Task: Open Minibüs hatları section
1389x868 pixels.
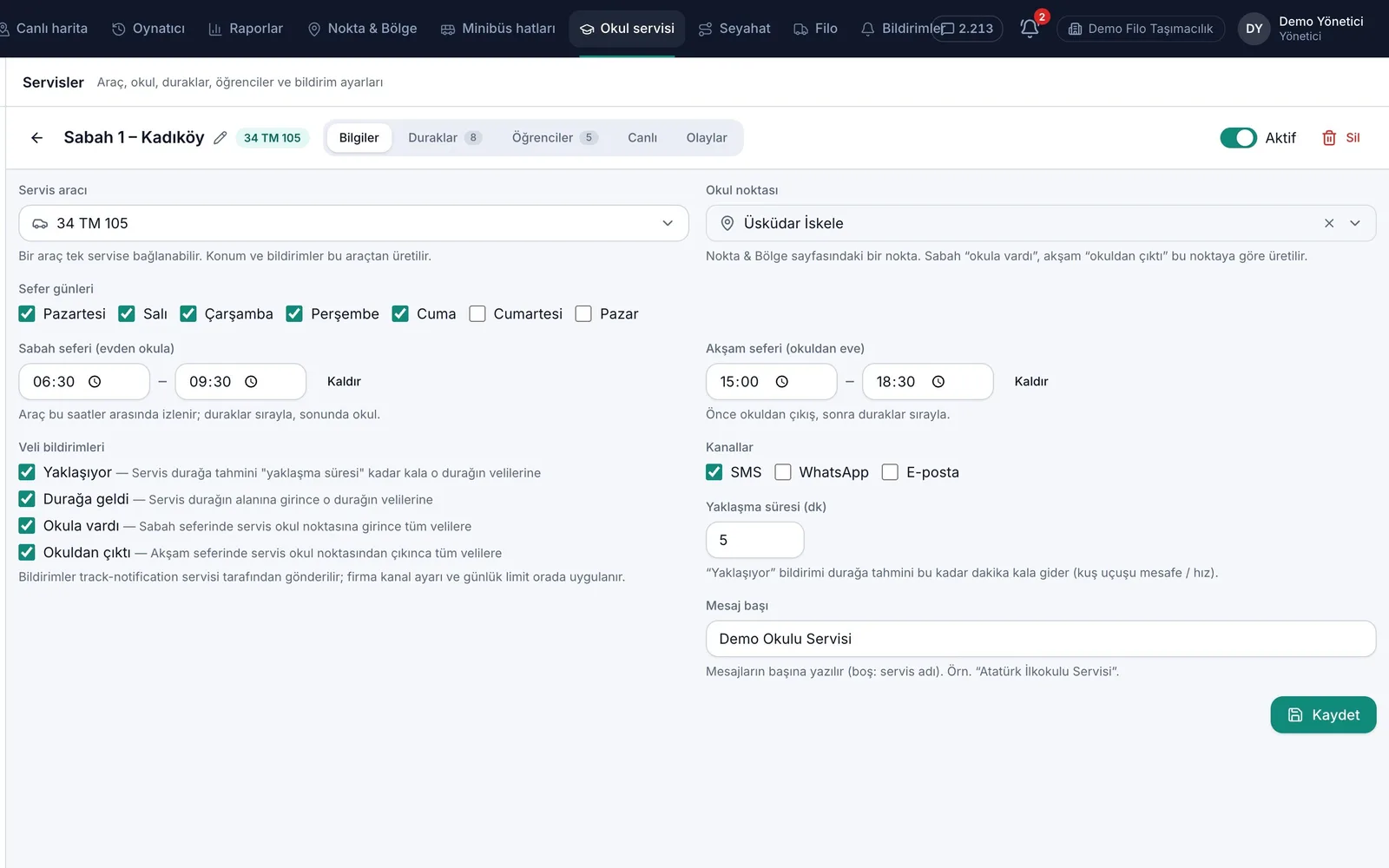Action: [498, 29]
